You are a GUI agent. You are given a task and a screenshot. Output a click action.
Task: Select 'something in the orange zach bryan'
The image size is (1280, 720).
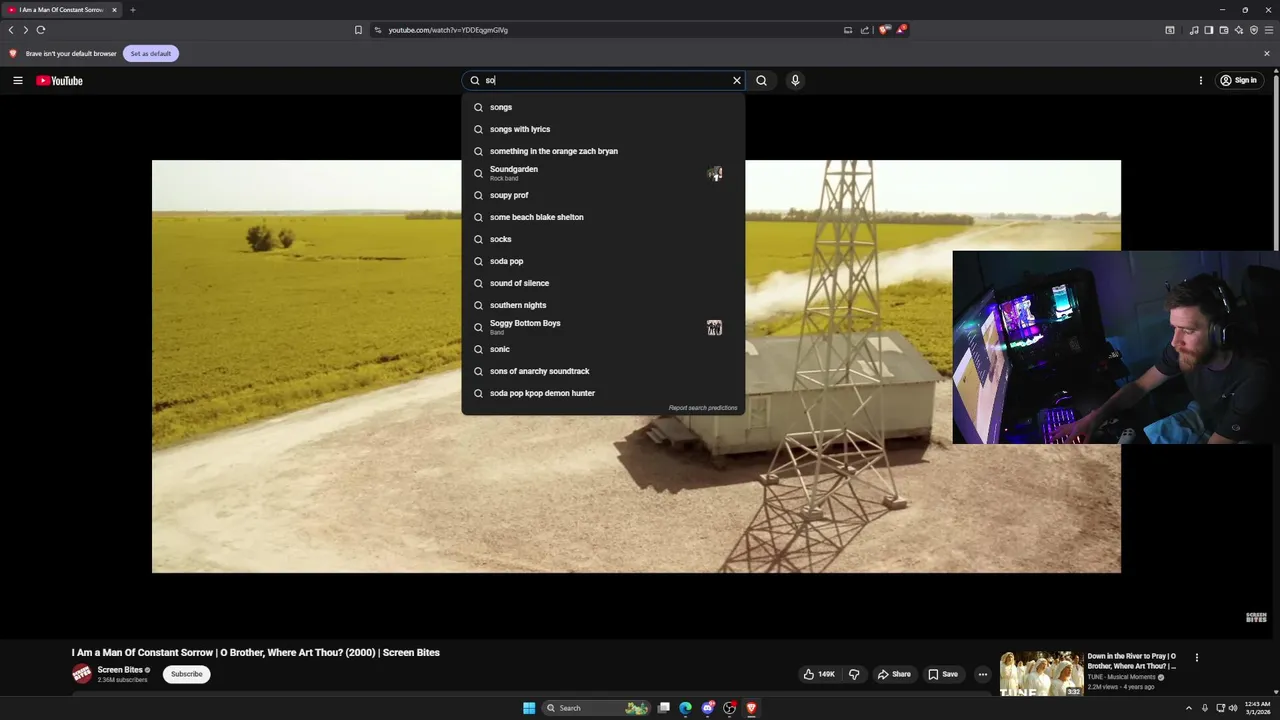[x=603, y=151]
